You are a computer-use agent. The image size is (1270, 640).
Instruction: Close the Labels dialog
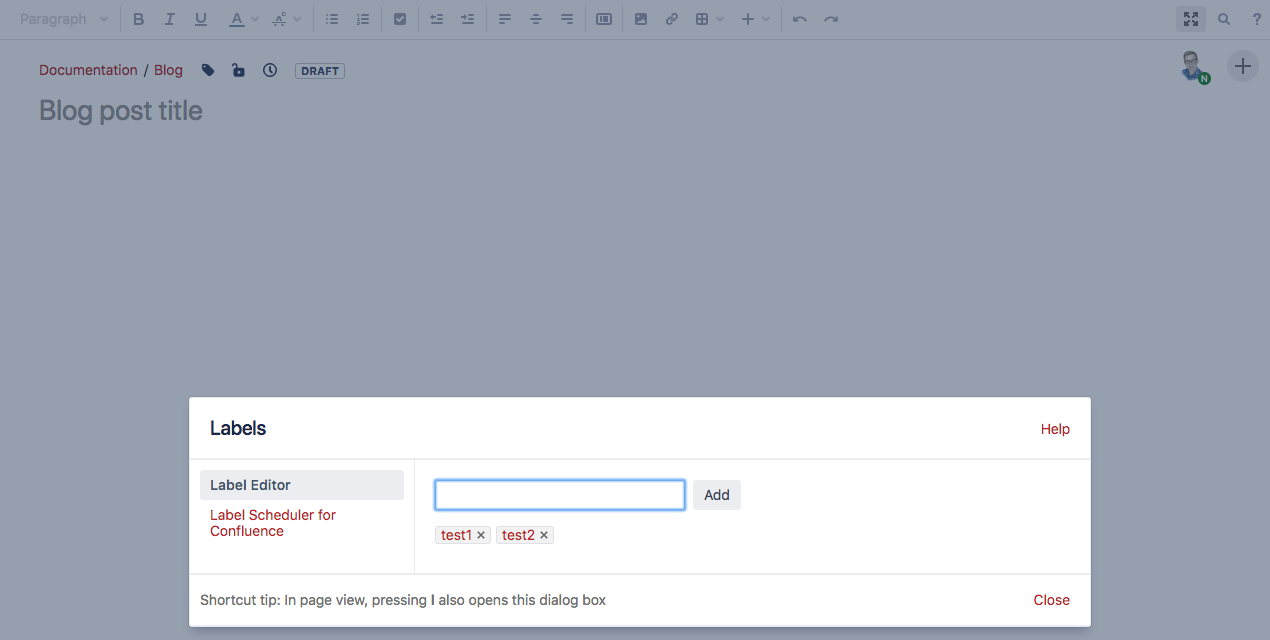tap(1051, 599)
